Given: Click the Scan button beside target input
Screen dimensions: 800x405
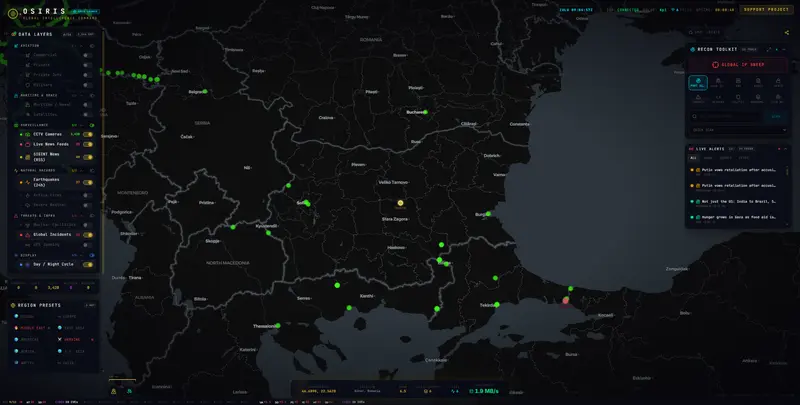Looking at the screenshot, I should tap(776, 116).
